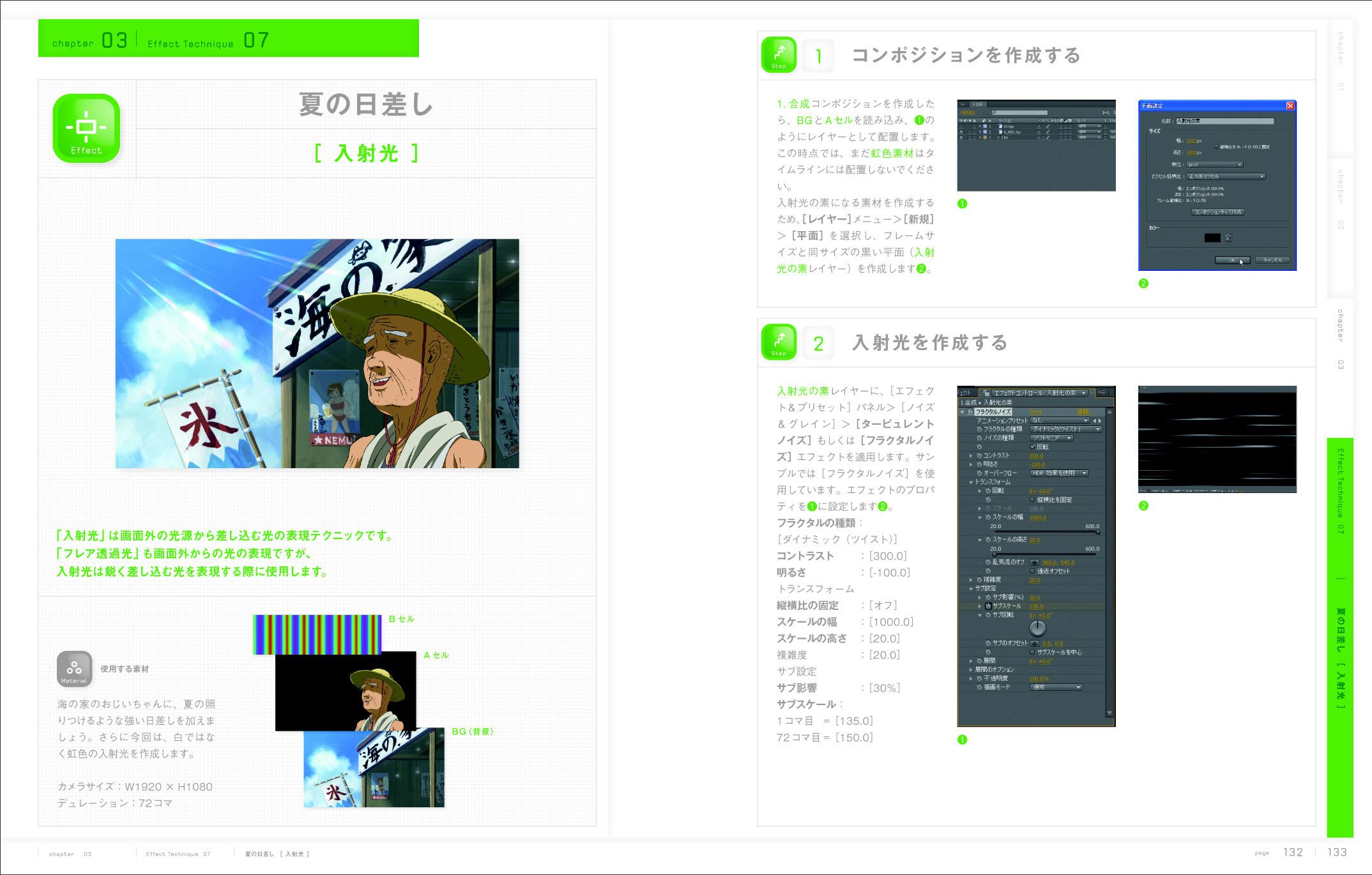Click スケールの幅 slider handle
This screenshot has width=1372, height=875.
(x=1098, y=531)
